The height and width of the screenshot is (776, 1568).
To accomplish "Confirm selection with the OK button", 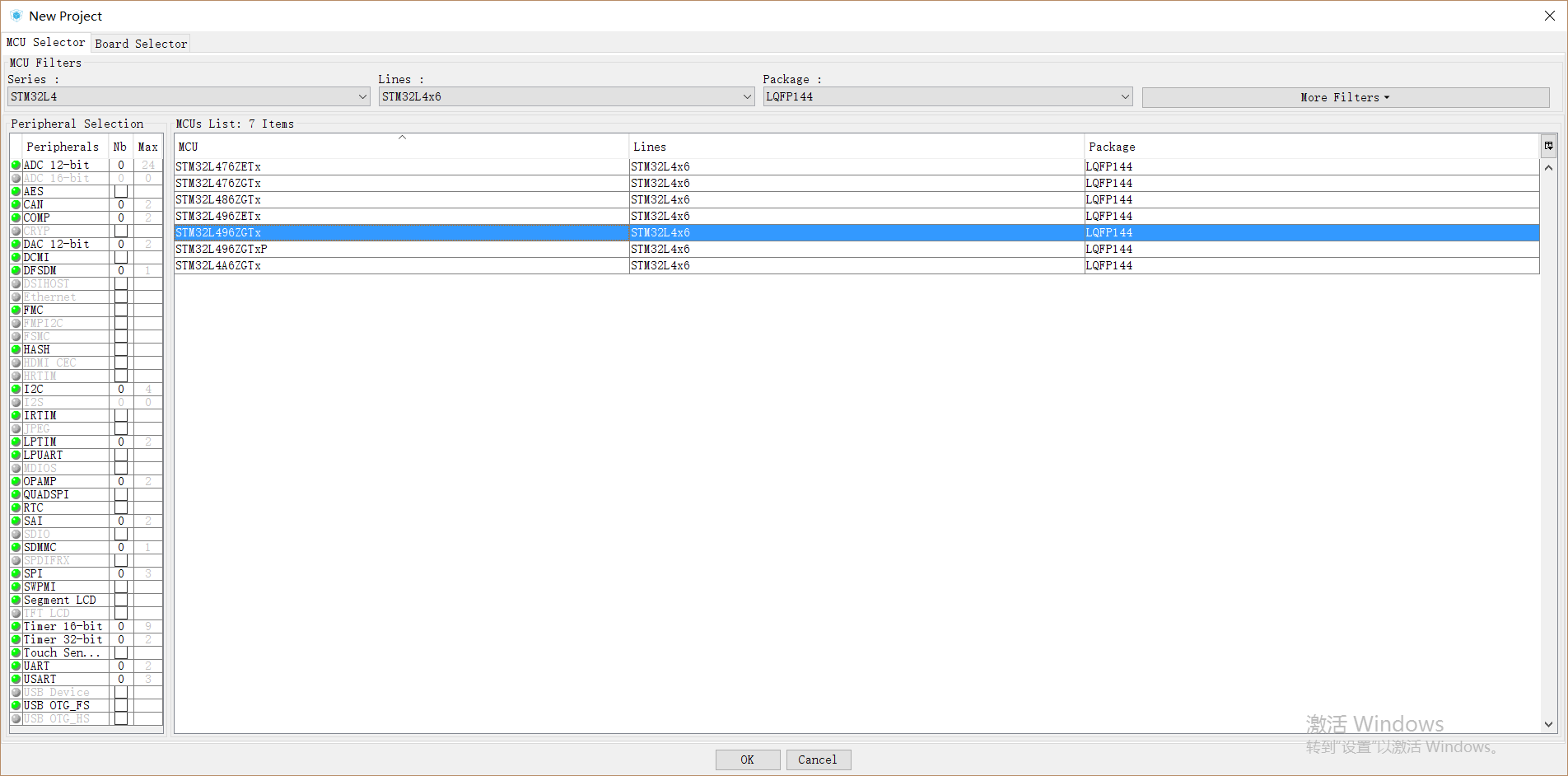I will 747,760.
